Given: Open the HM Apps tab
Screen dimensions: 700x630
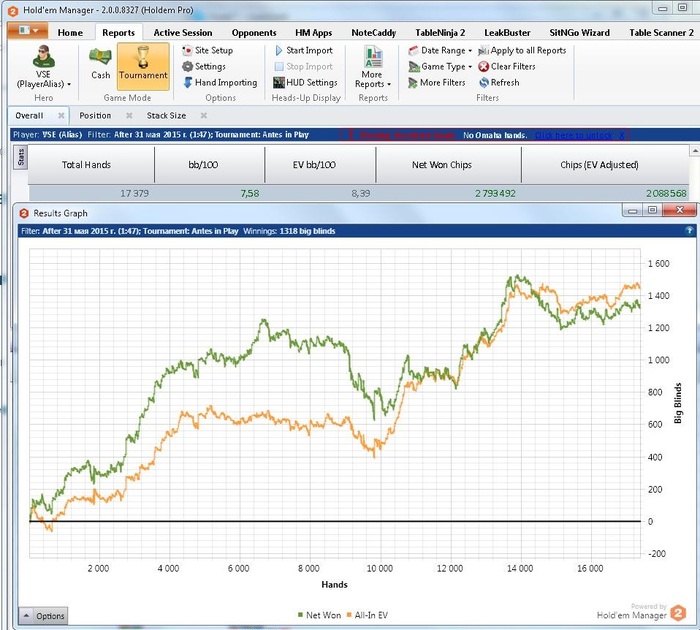Looking at the screenshot, I should (313, 33).
